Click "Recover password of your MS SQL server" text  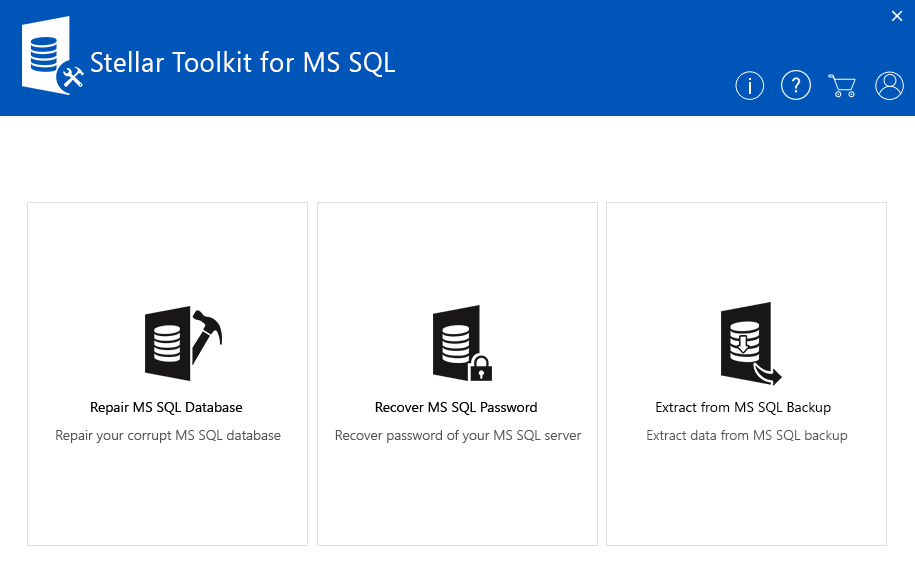[x=458, y=436]
